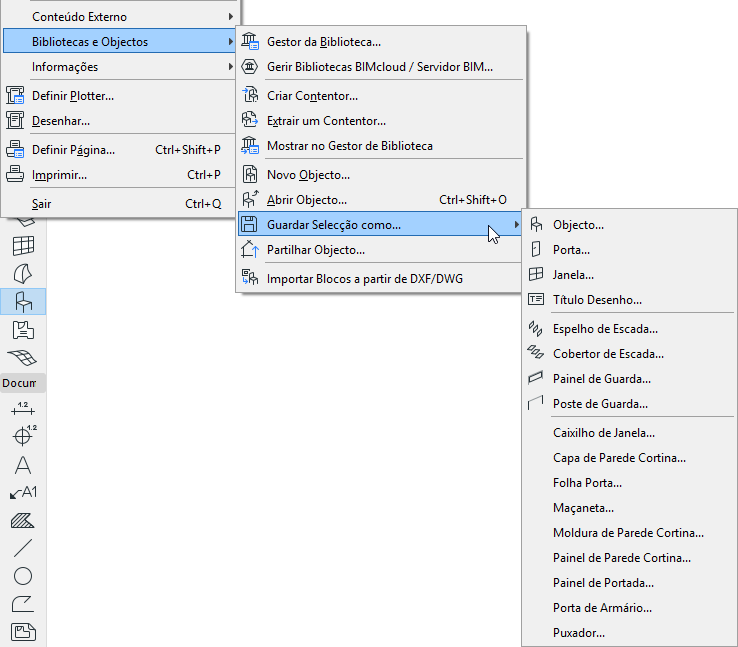Select the Line tool
738x647 pixels.
(x=23, y=548)
